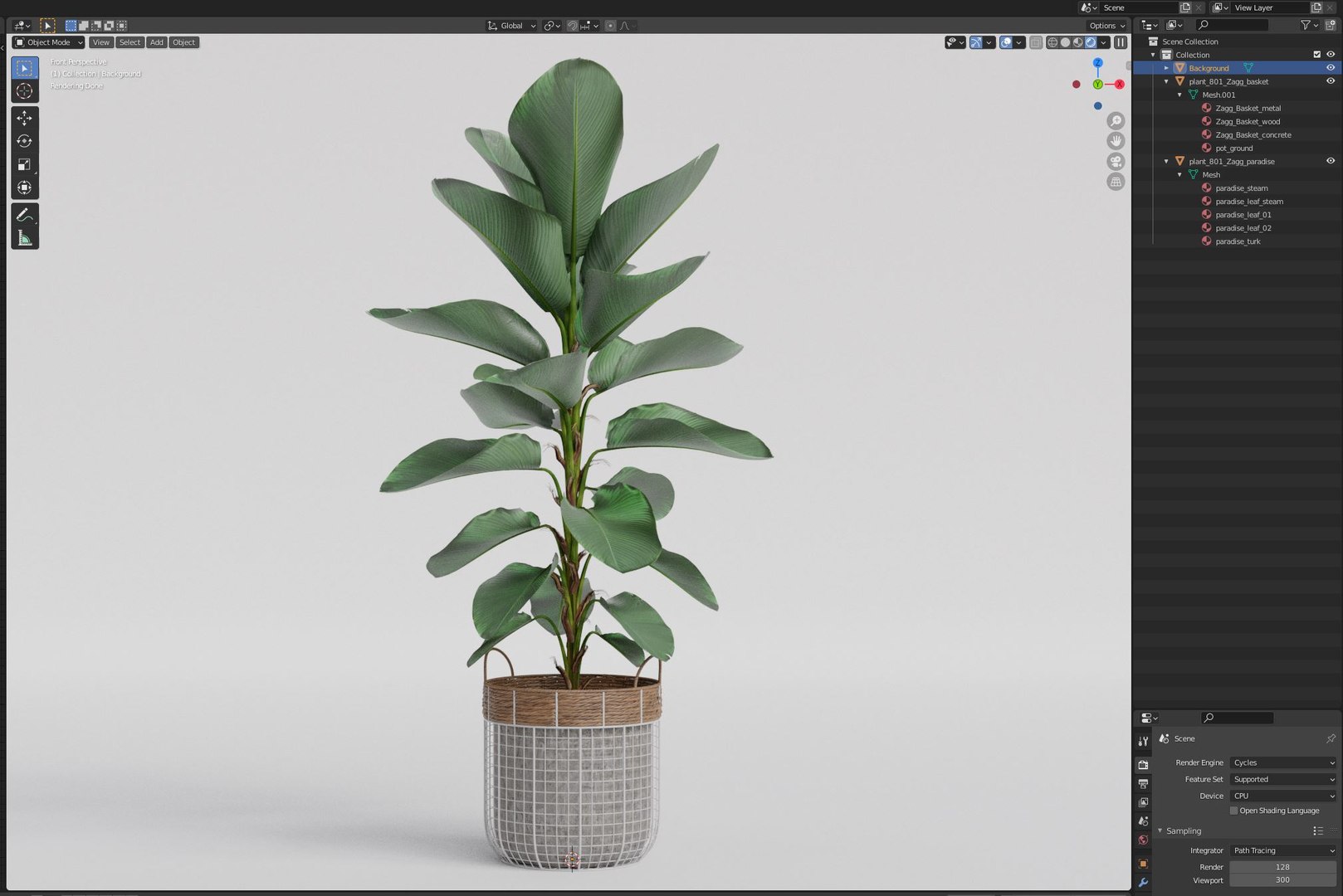Open the Object properties tab (orange square)

tap(1143, 864)
